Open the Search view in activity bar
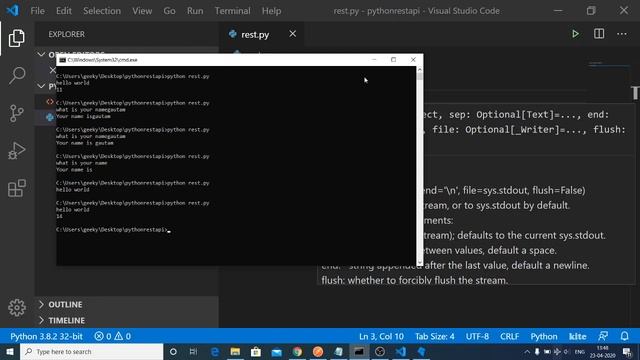The width and height of the screenshot is (640, 360). click(17, 76)
